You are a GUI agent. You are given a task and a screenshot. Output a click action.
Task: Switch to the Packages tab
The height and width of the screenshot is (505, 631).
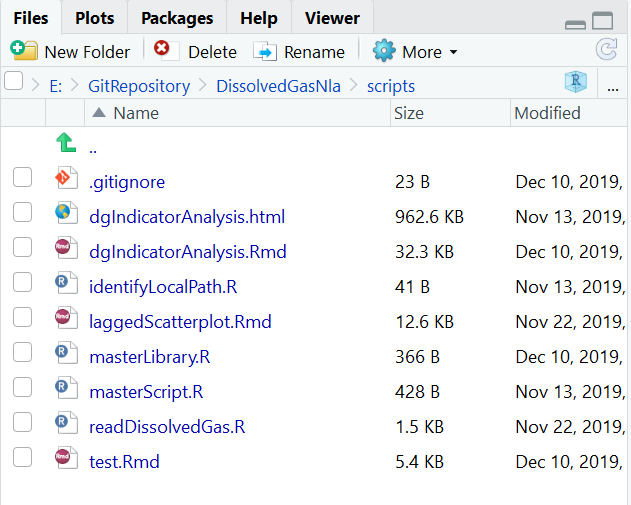click(x=177, y=18)
